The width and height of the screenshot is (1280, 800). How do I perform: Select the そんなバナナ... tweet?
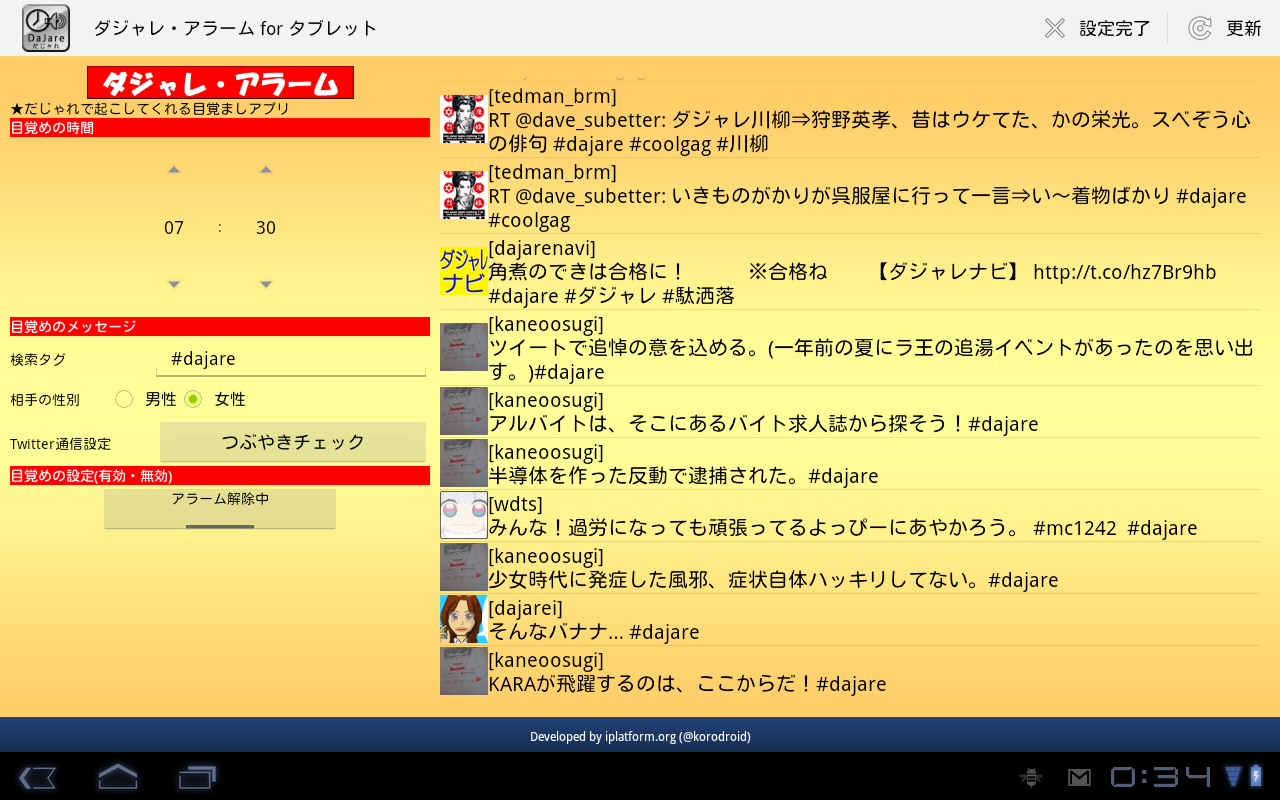[594, 632]
